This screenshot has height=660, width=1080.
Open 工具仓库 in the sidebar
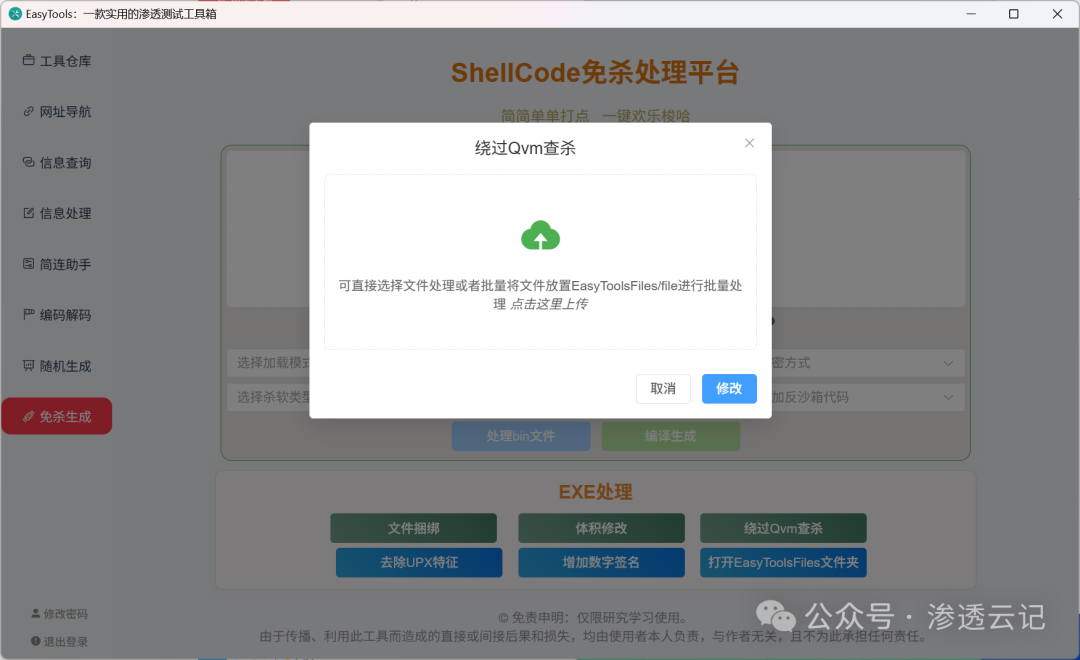point(56,61)
